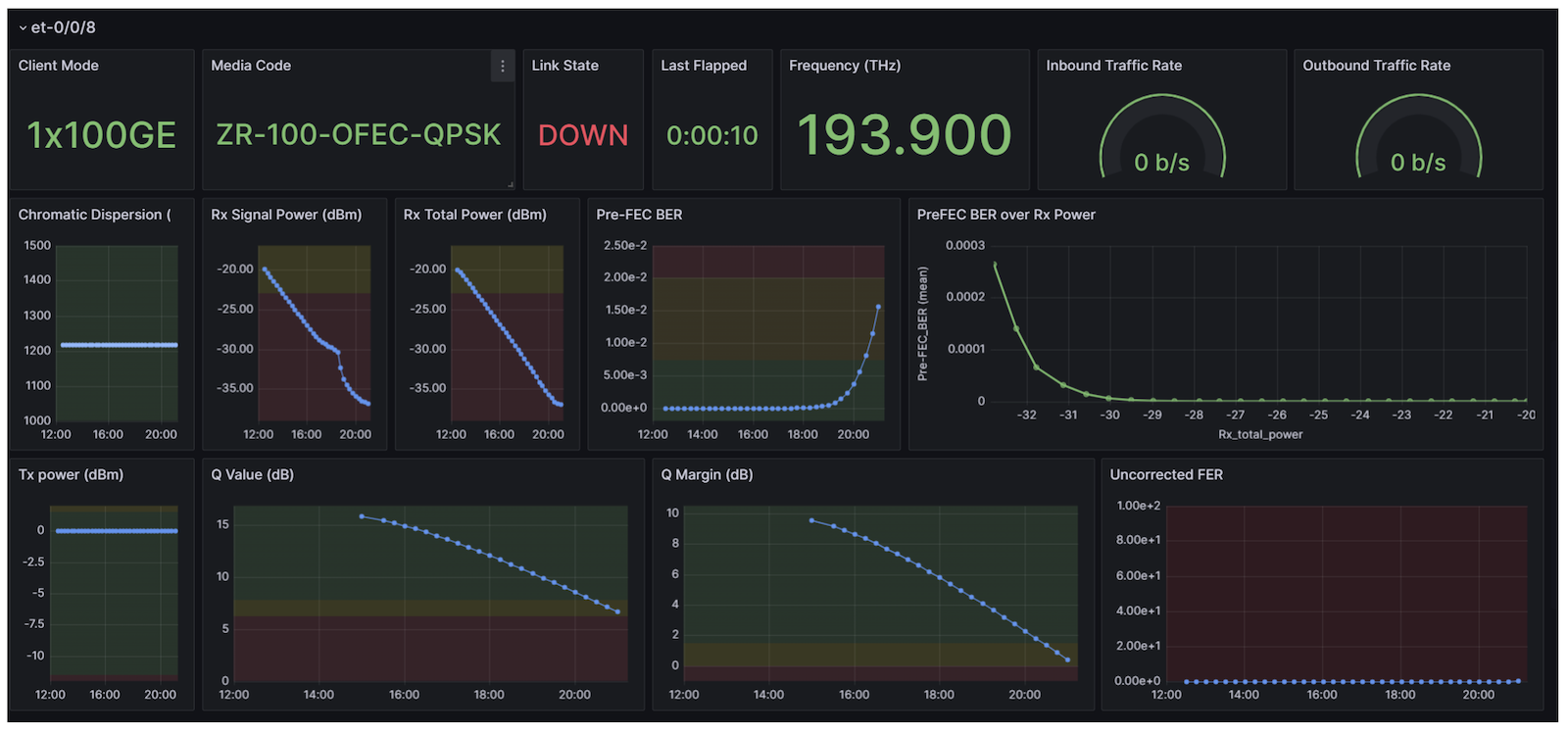Click the Rx Signal Power (dBm) title
This screenshot has width=1568, height=733.
tap(286, 215)
